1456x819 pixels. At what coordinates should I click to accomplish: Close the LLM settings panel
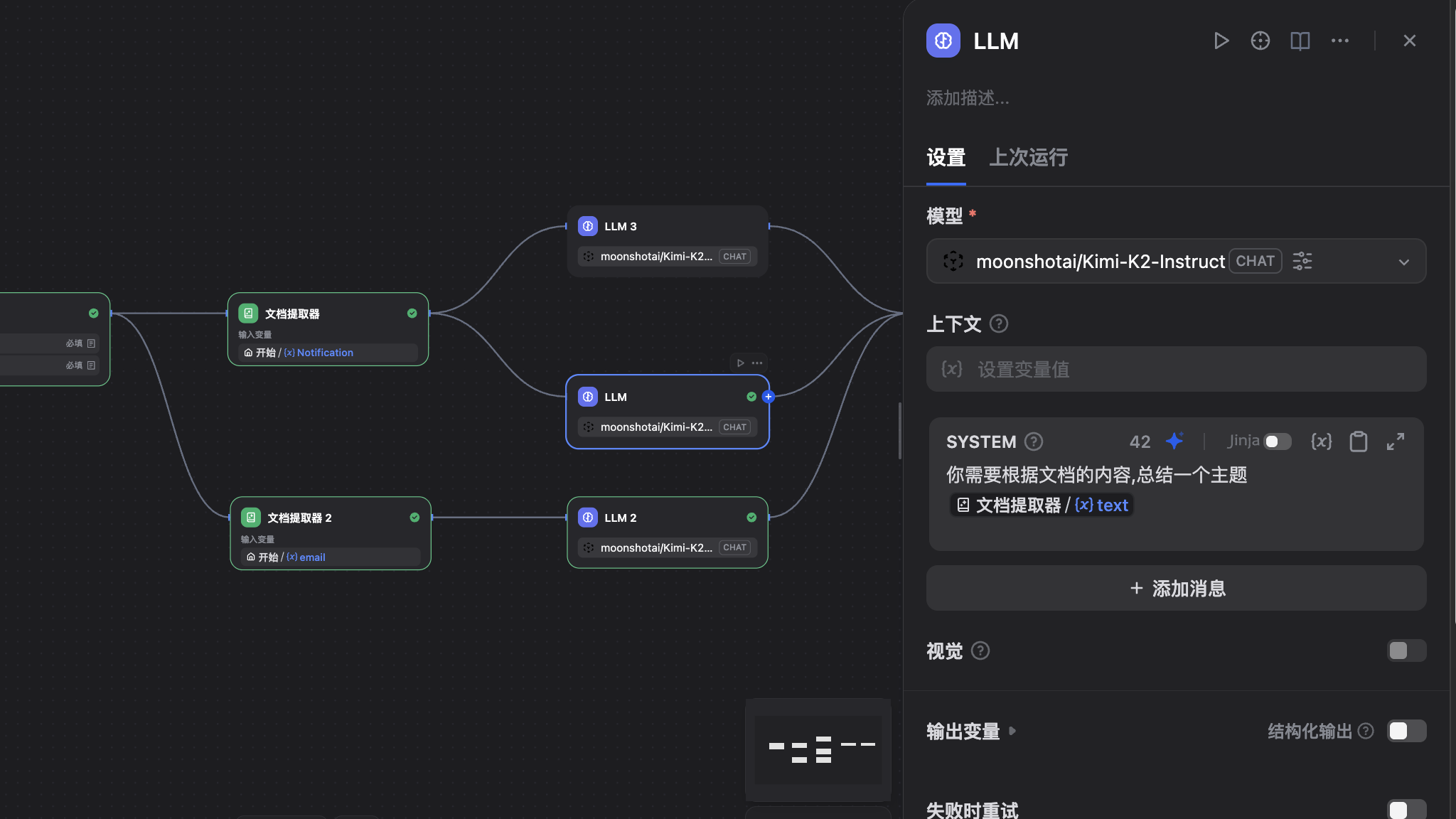click(1409, 41)
